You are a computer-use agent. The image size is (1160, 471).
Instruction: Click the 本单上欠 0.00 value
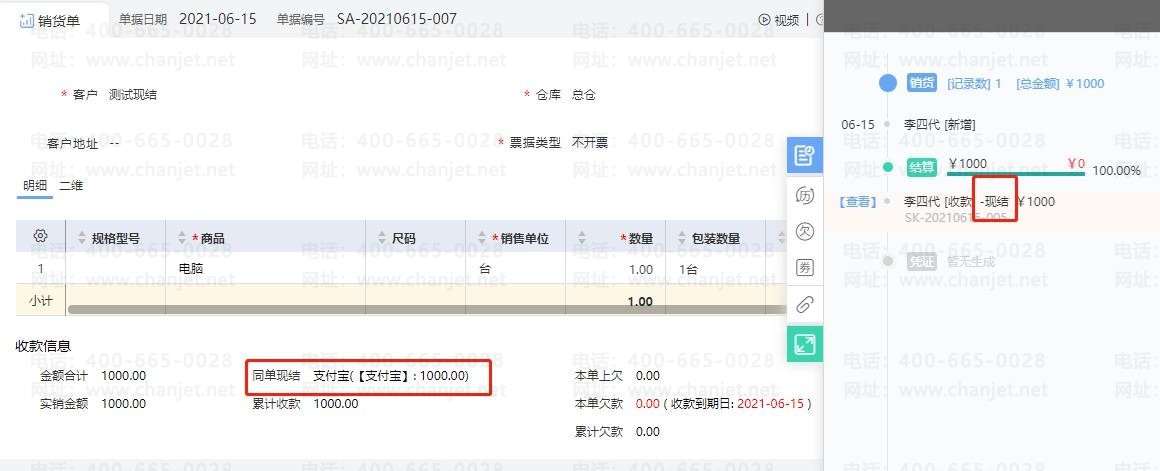coord(647,376)
